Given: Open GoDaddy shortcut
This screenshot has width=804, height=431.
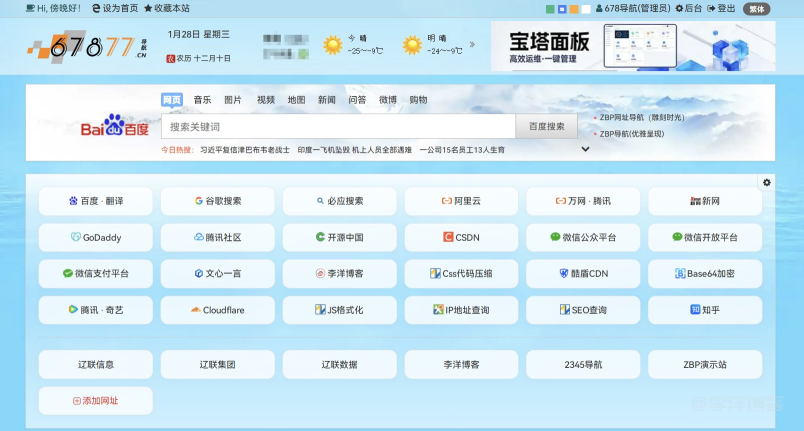Looking at the screenshot, I should point(95,237).
